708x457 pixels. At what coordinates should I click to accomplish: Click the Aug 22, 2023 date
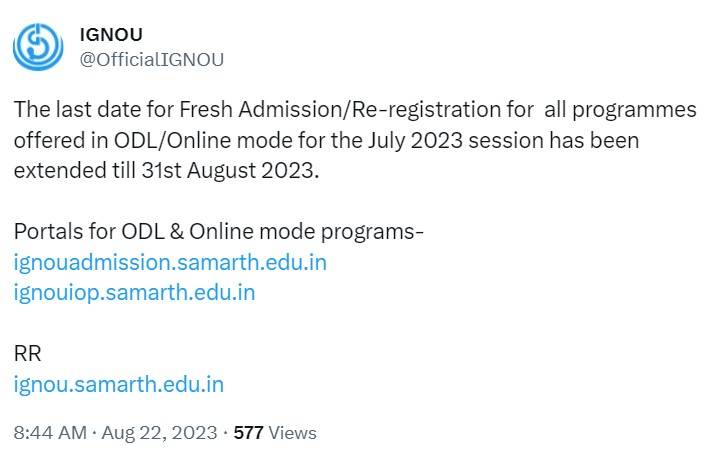click(x=160, y=433)
